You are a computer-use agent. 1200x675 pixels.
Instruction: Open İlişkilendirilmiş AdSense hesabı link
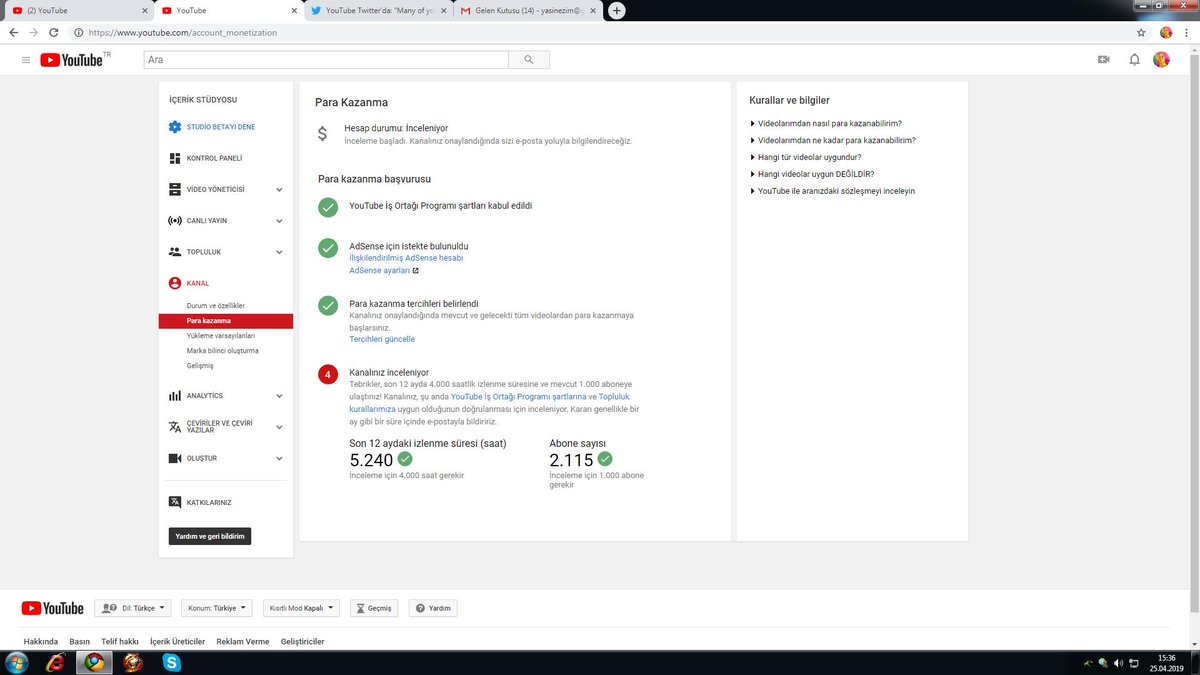406,258
